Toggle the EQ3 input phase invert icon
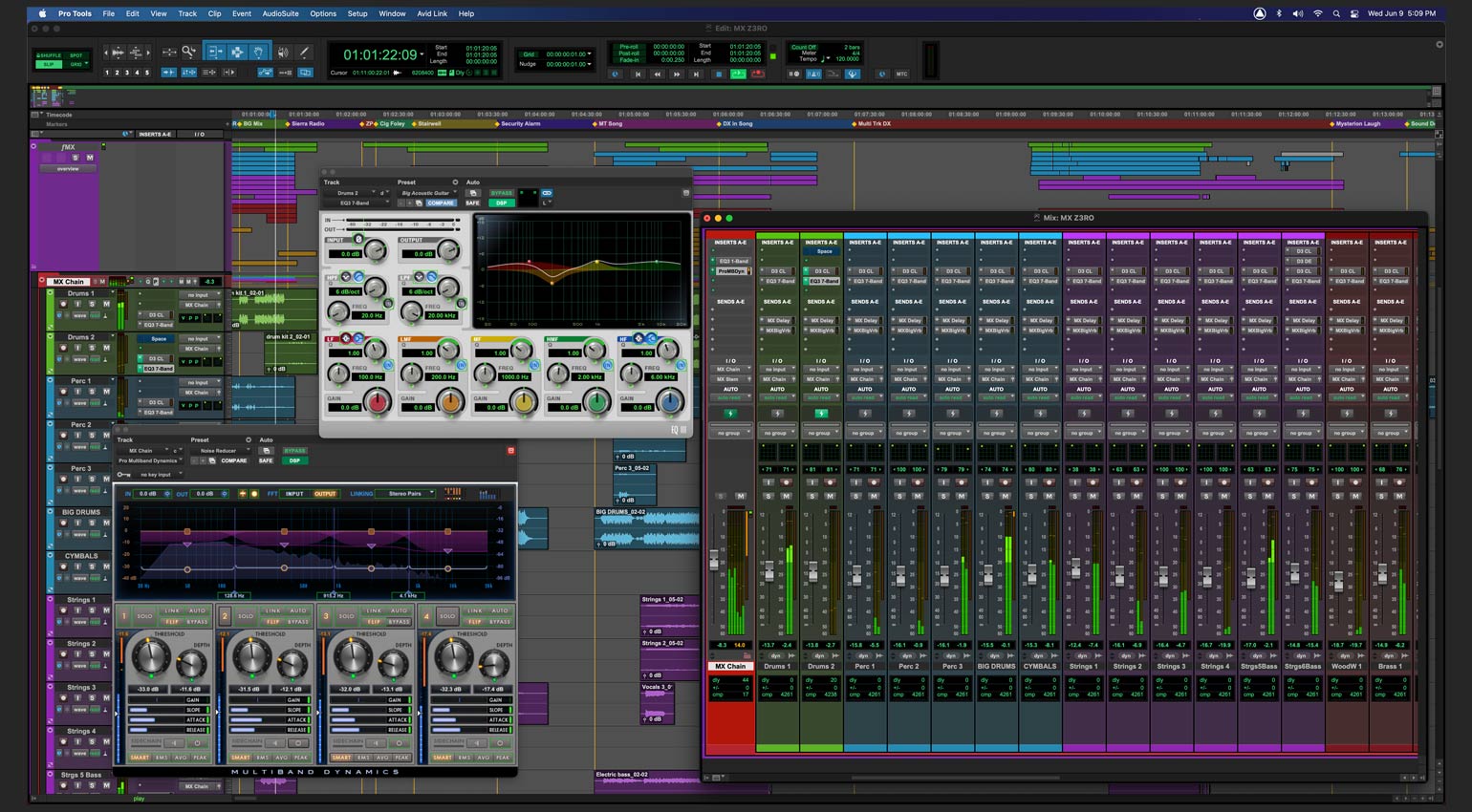The height and width of the screenshot is (812, 1472). click(358, 239)
